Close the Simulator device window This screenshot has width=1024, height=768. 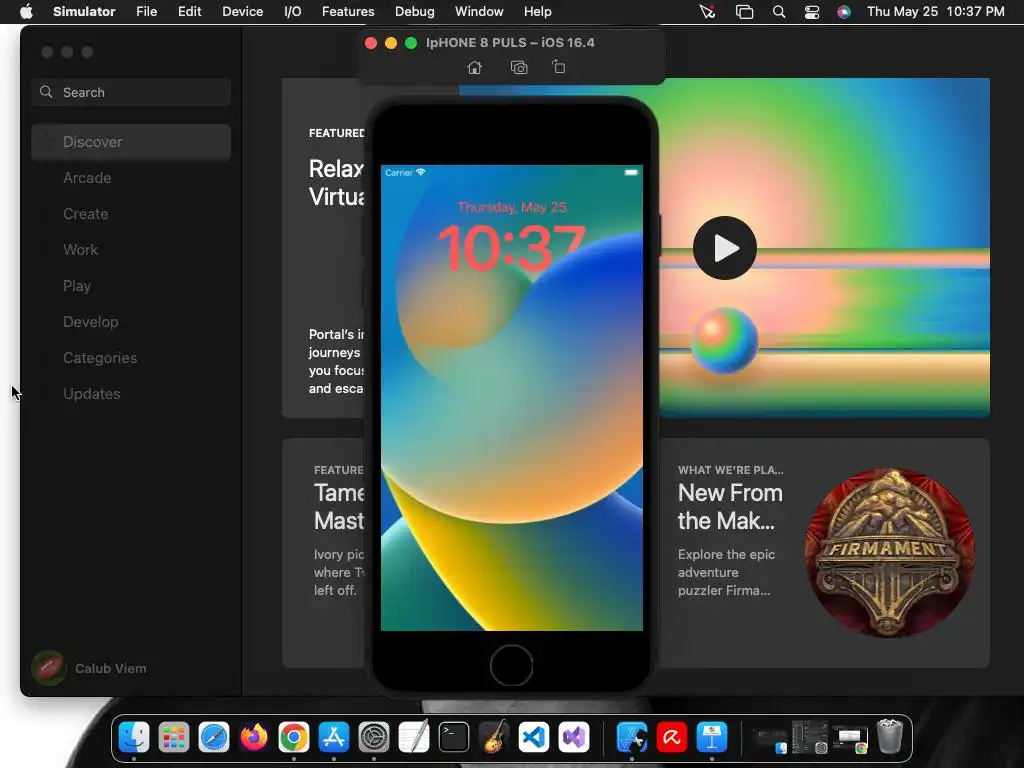point(371,43)
